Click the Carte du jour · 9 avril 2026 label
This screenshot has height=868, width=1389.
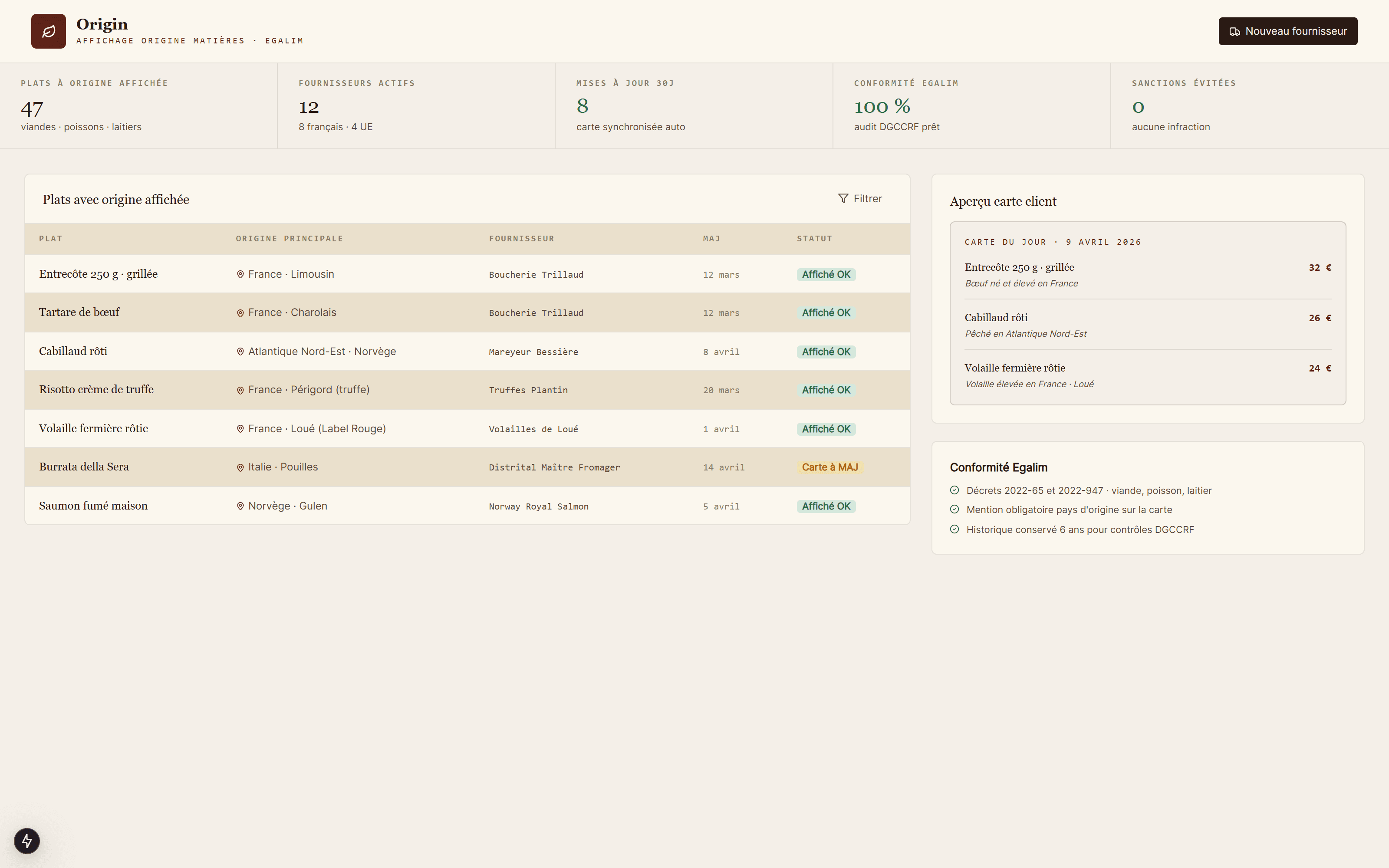pyautogui.click(x=1053, y=242)
